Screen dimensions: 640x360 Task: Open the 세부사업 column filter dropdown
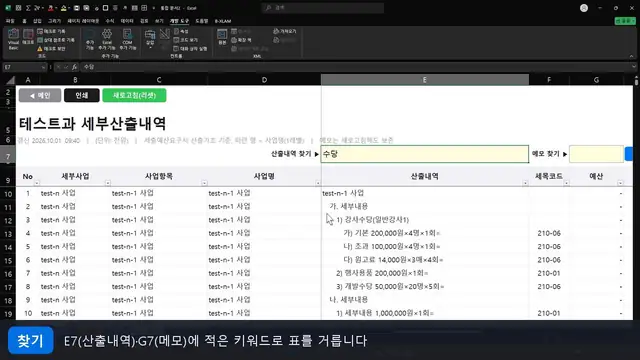point(108,183)
